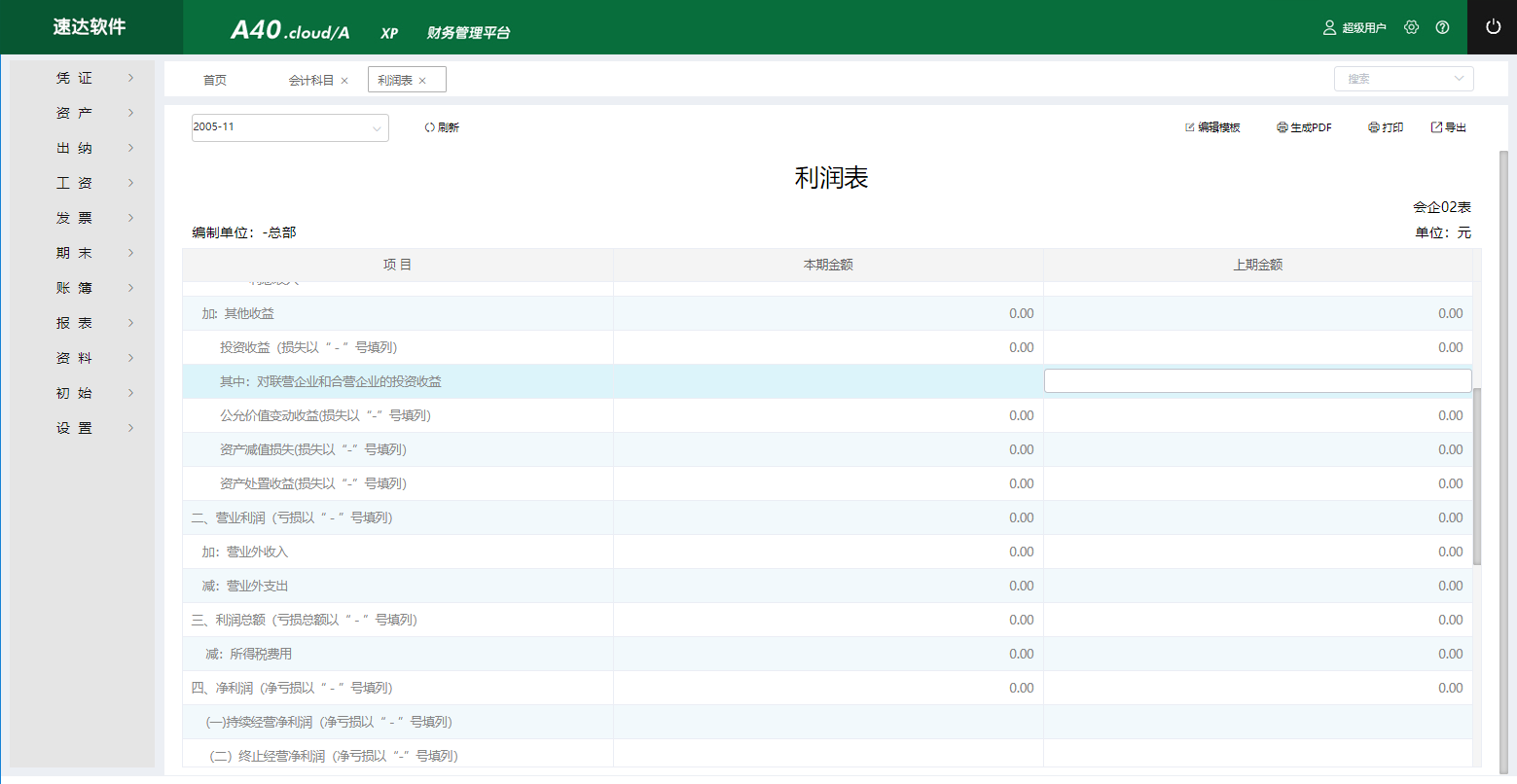
Task: Click 生成PDF button
Action: (1304, 127)
